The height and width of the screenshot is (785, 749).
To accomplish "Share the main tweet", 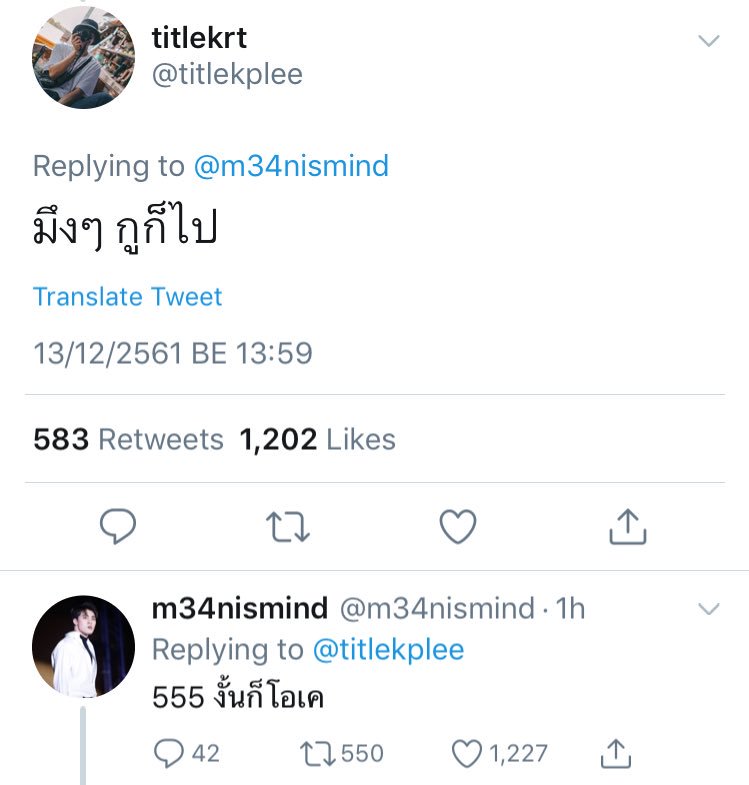I will [628, 526].
